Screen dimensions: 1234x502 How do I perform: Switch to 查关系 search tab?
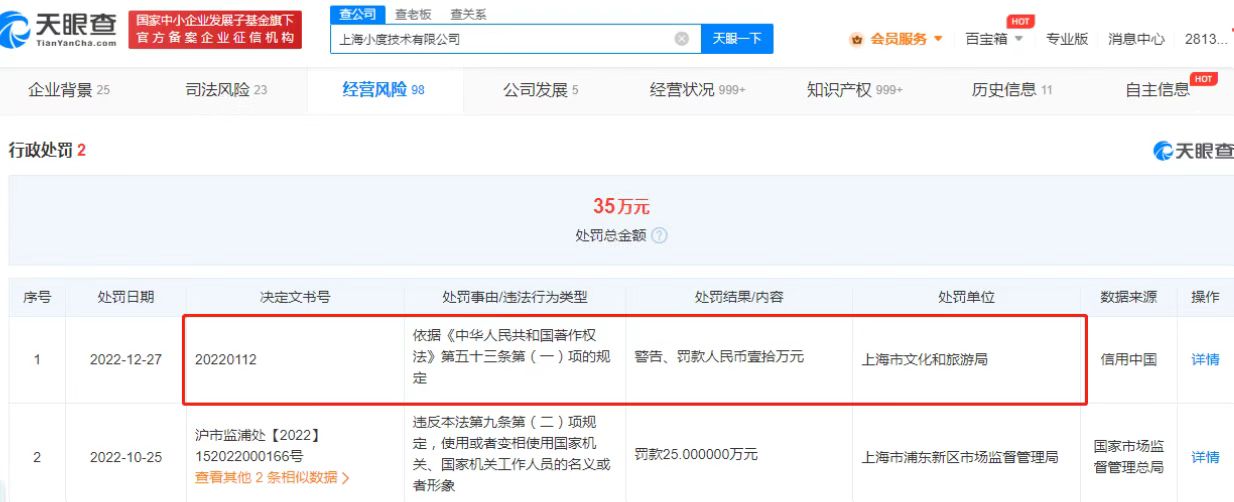tap(467, 14)
